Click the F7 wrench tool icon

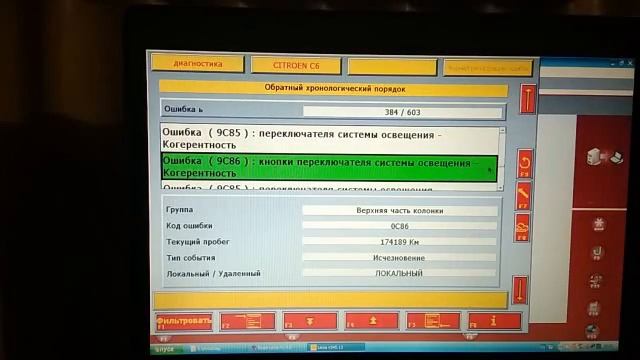523,196
